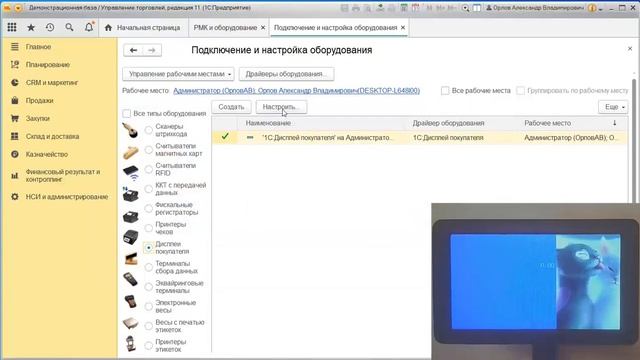Open dropdown arrow next to info icon
This screenshot has height=360, width=640.
[x=601, y=9]
